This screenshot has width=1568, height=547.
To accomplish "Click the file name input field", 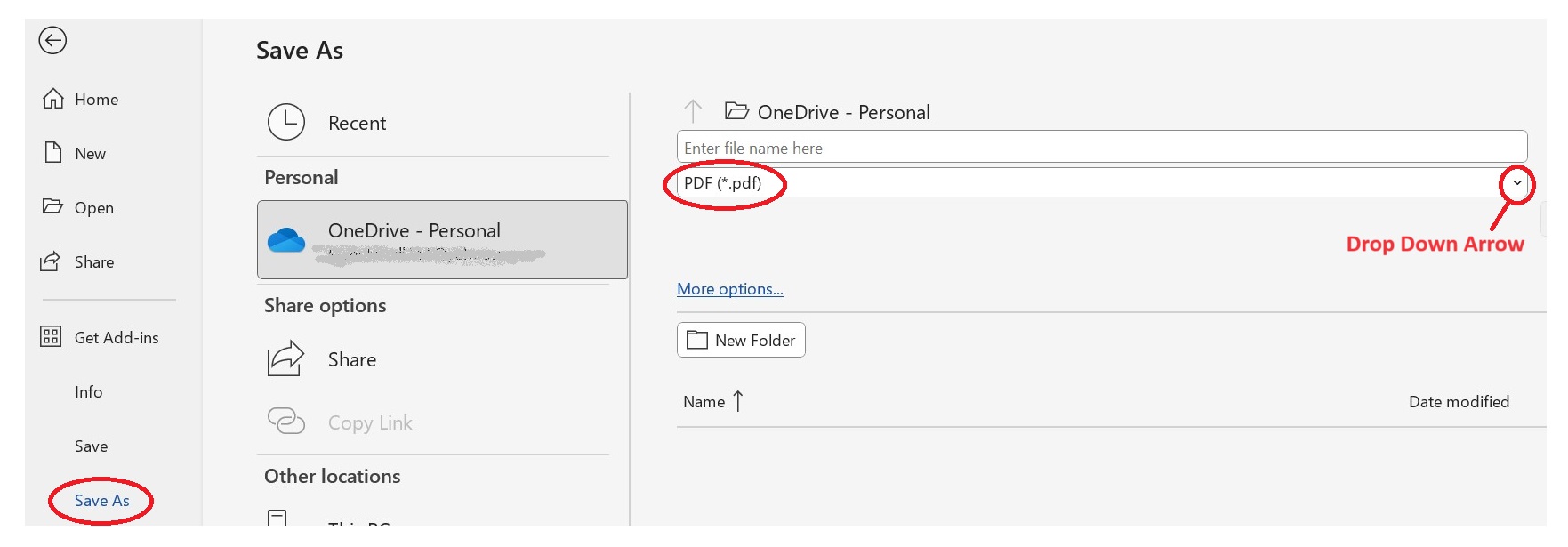I will tap(1101, 148).
